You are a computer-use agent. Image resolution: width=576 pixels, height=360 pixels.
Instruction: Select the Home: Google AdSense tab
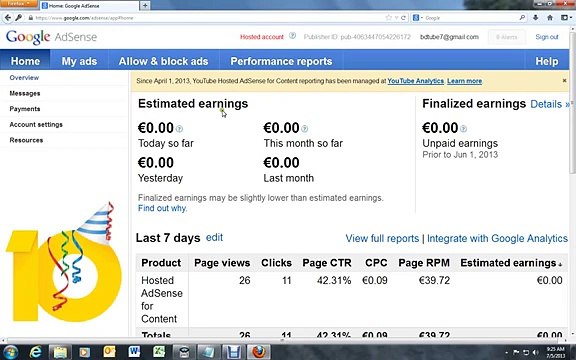(x=89, y=6)
